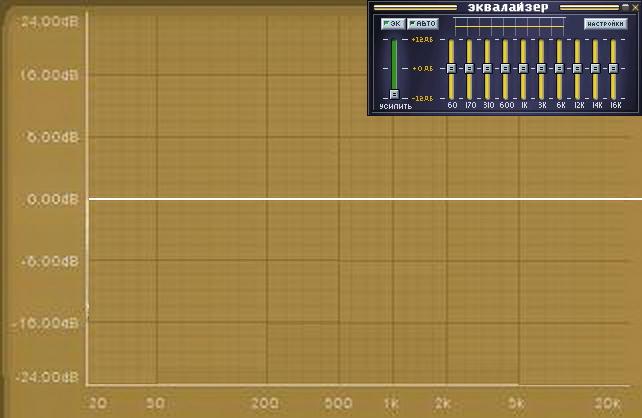The image size is (642, 418).
Task: Click the 5k frequency axis label
Action: (516, 403)
